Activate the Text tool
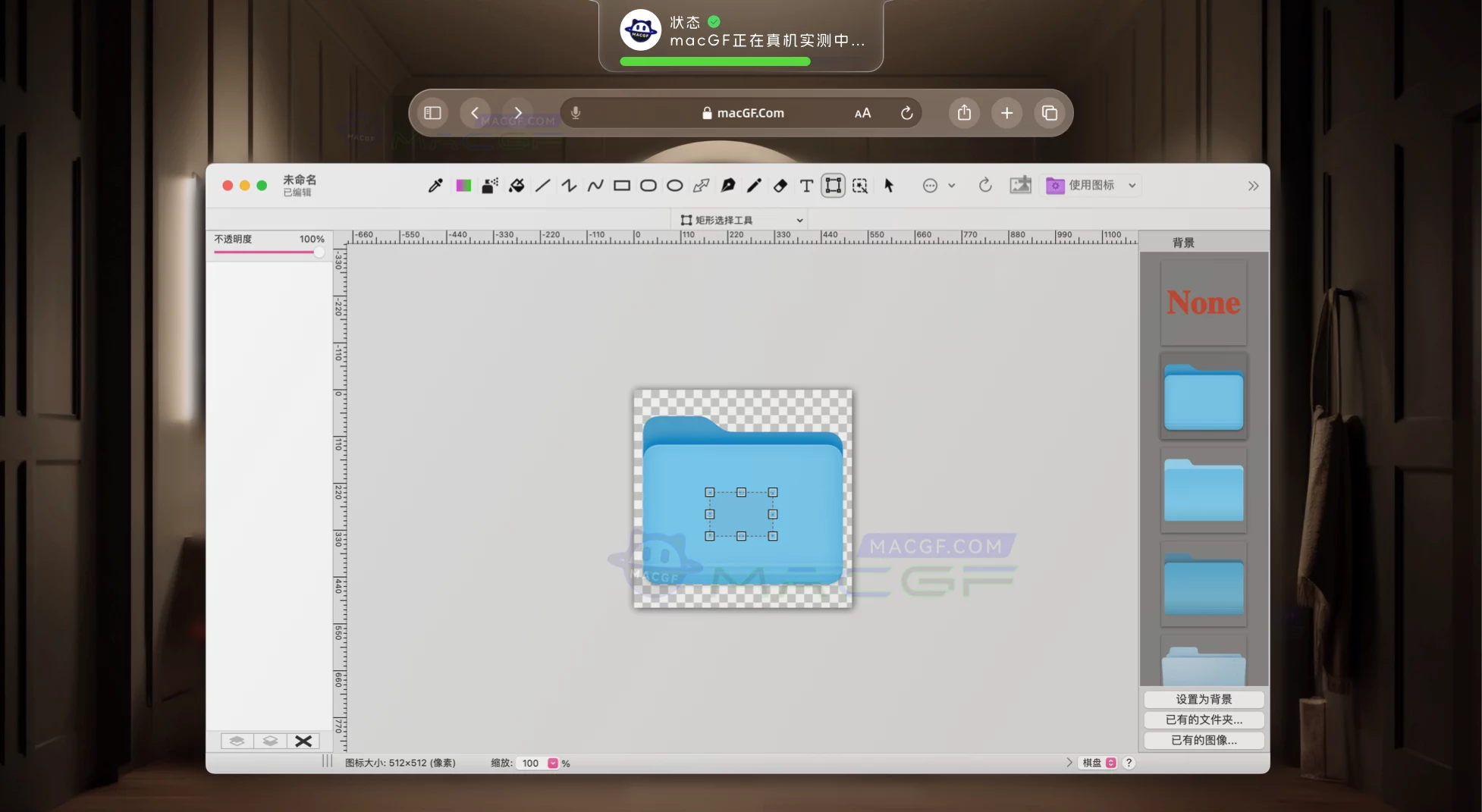 [806, 185]
